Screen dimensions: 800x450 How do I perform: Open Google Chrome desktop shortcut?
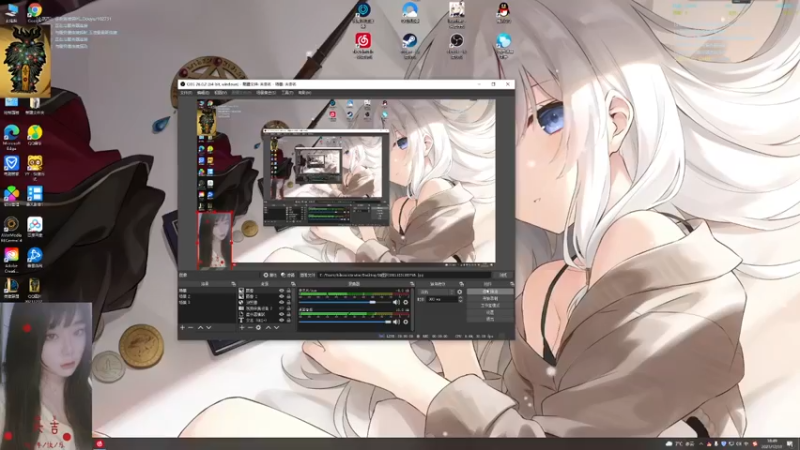[35, 12]
